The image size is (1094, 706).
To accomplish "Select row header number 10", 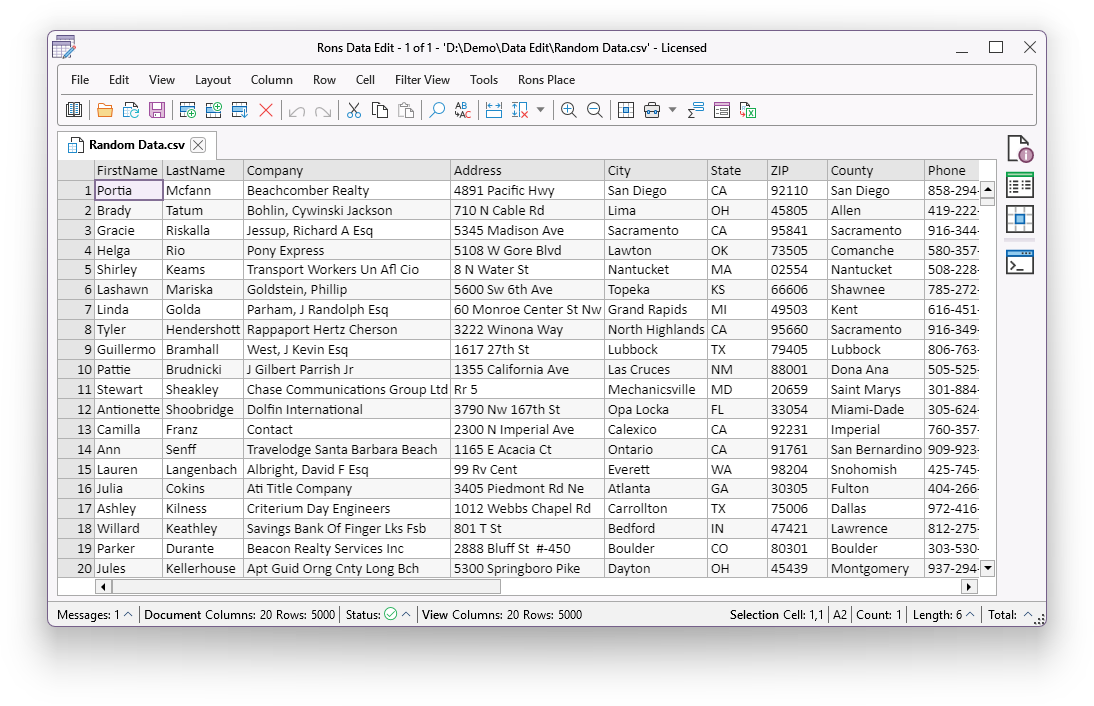I will [x=76, y=370].
